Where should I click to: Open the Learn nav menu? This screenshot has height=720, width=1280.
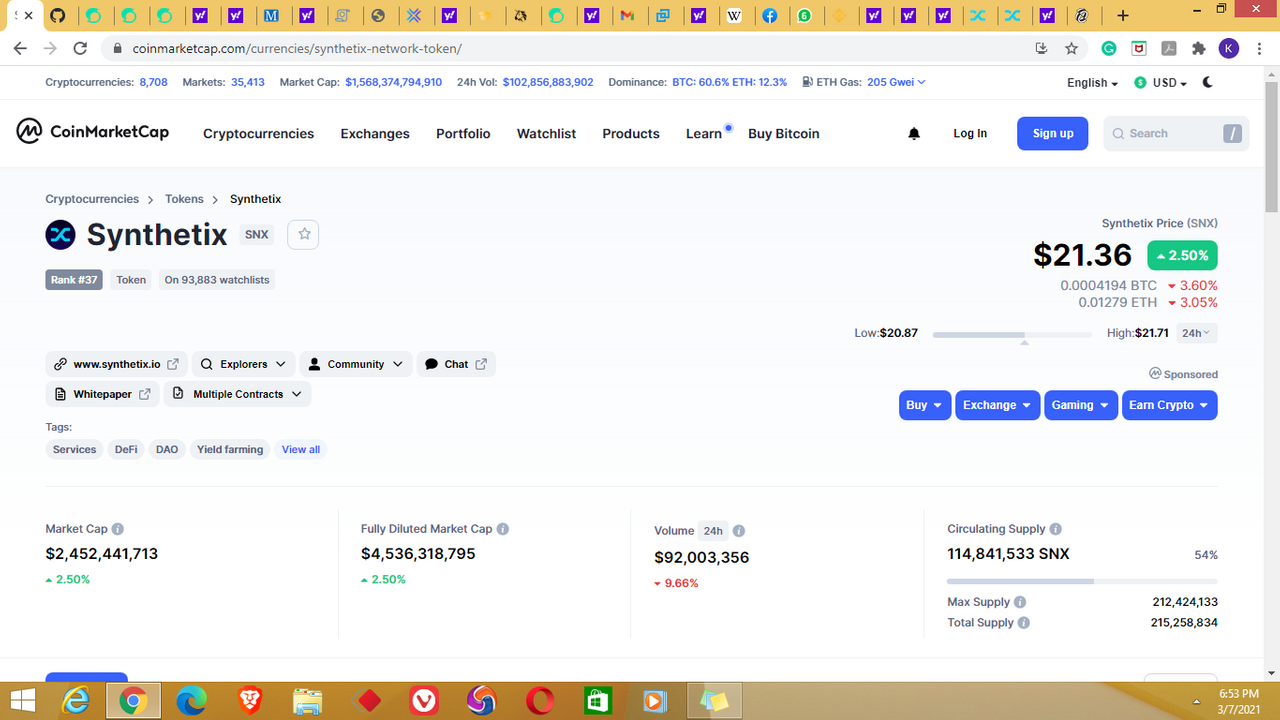click(704, 133)
